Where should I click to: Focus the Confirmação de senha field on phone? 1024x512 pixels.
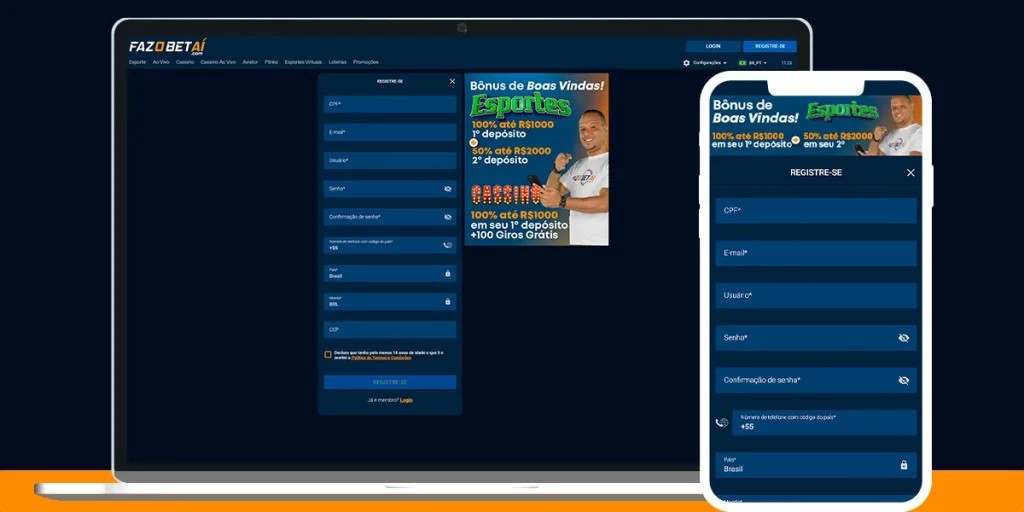click(816, 380)
